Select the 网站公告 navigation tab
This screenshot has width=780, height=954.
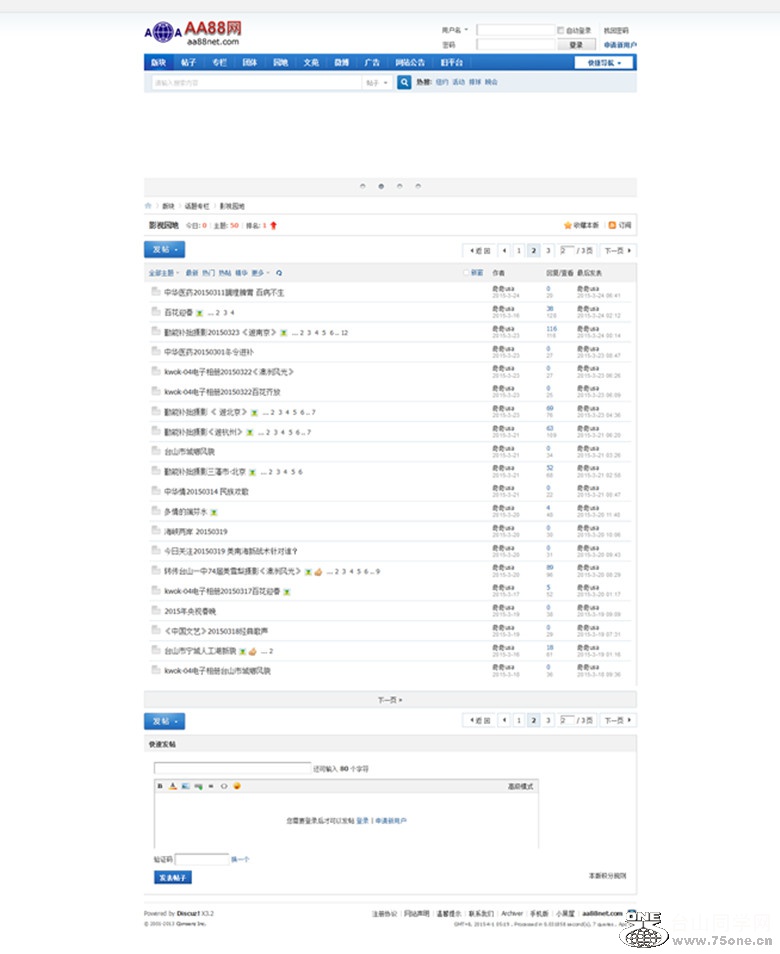409,62
